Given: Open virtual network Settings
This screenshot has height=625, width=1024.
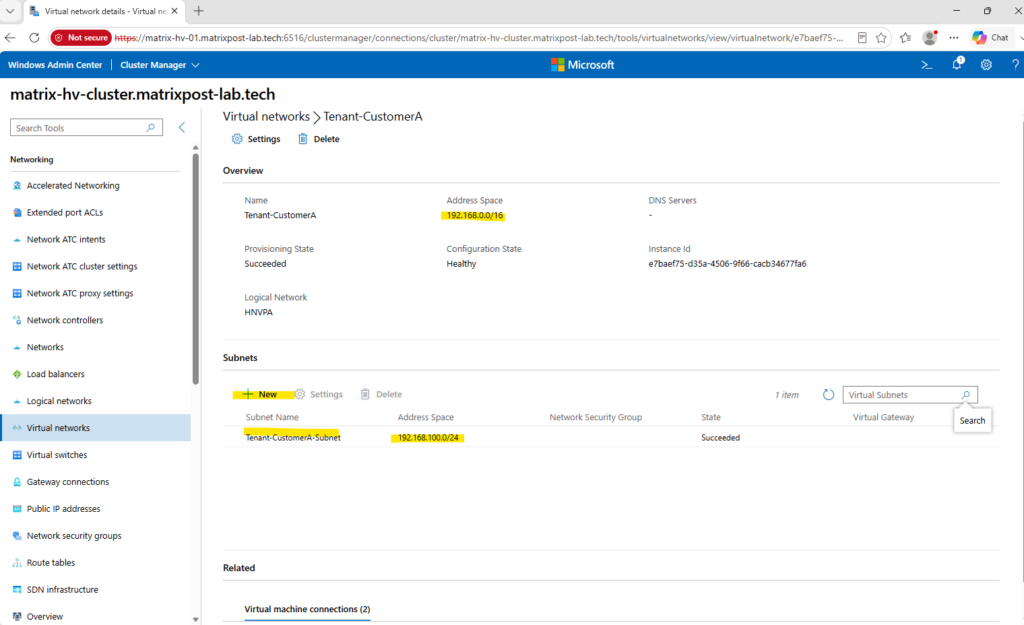Looking at the screenshot, I should tap(256, 138).
